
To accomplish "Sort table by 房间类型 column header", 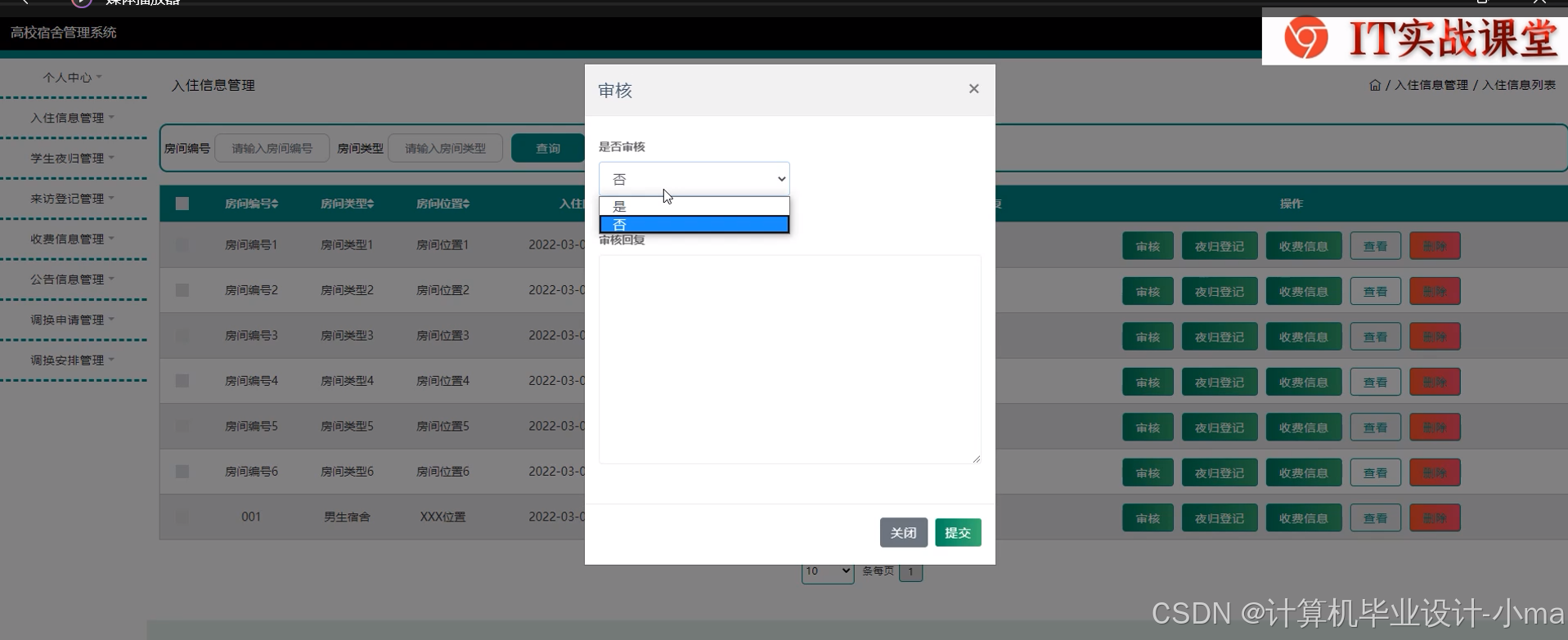I will click(x=347, y=204).
